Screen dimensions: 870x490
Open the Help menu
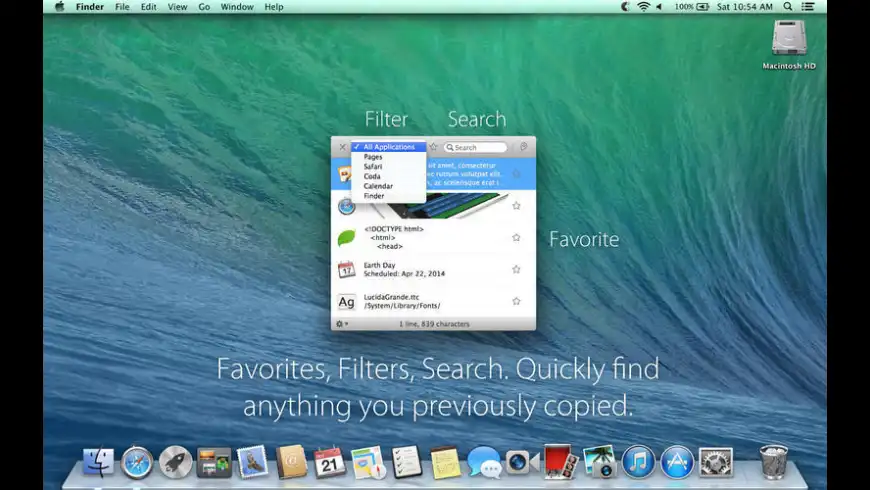pos(274,7)
